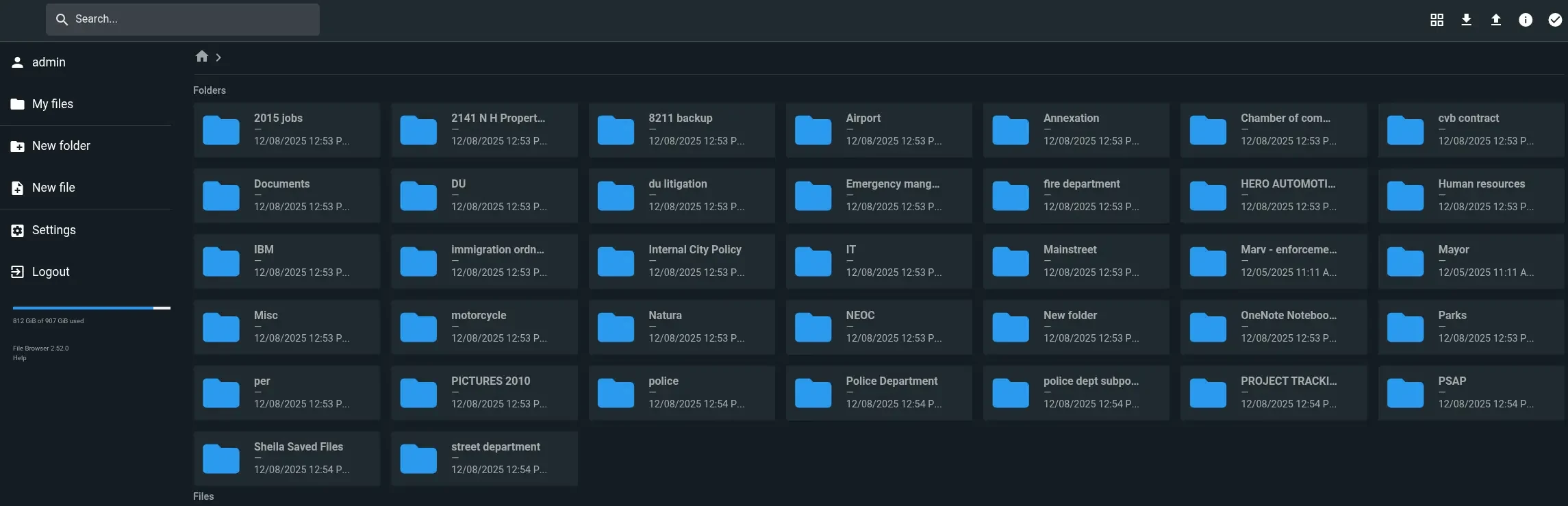The width and height of the screenshot is (1568, 506).
Task: Click the download icon in top toolbar
Action: point(1466,20)
